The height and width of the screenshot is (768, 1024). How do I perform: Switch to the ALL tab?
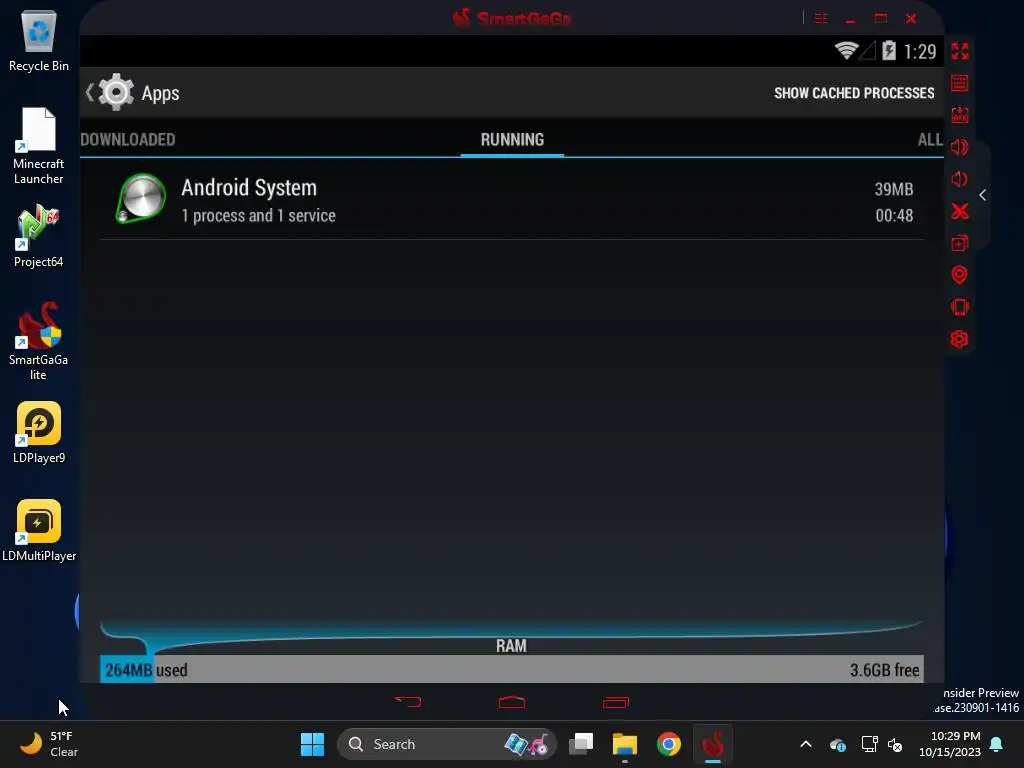(x=930, y=139)
